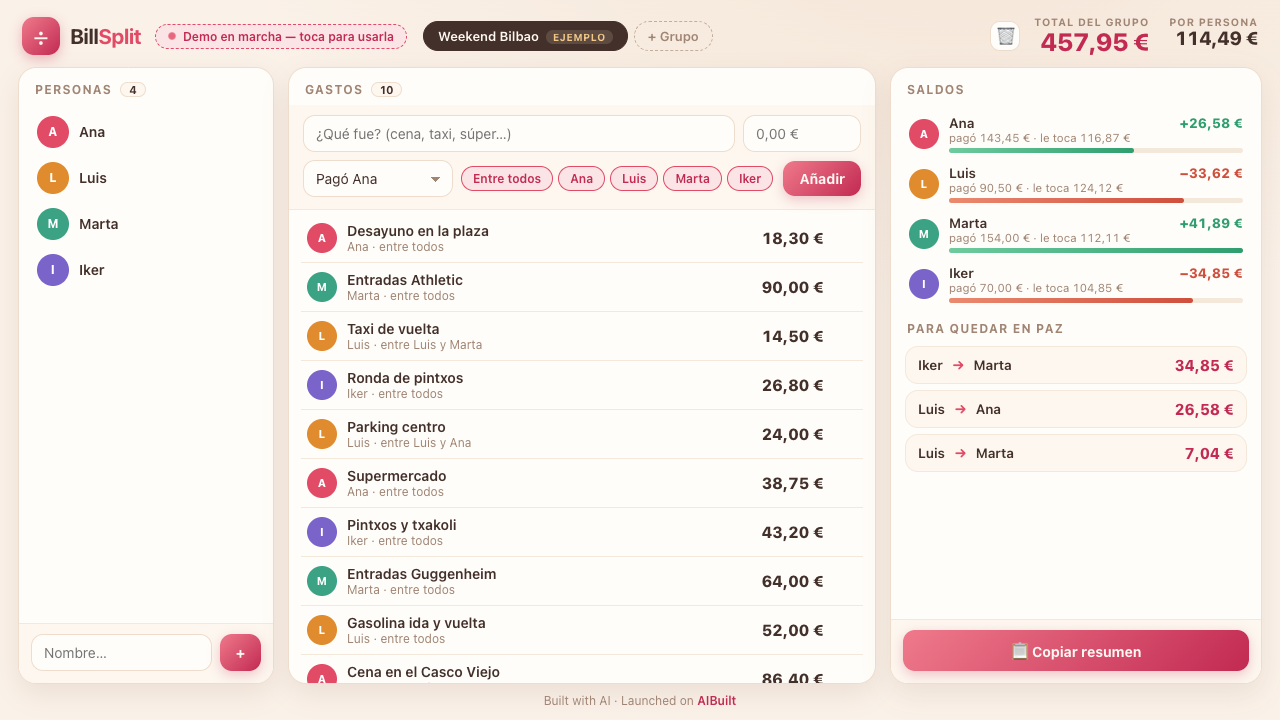The height and width of the screenshot is (720, 1280).
Task: Click Ana's avatar in Personas list
Action: click(x=53, y=132)
